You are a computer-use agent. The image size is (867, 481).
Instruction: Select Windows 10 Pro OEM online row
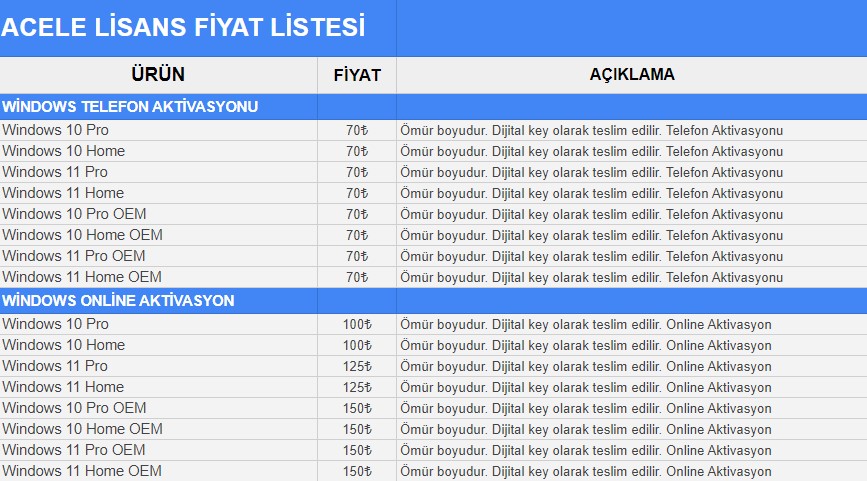(434, 408)
